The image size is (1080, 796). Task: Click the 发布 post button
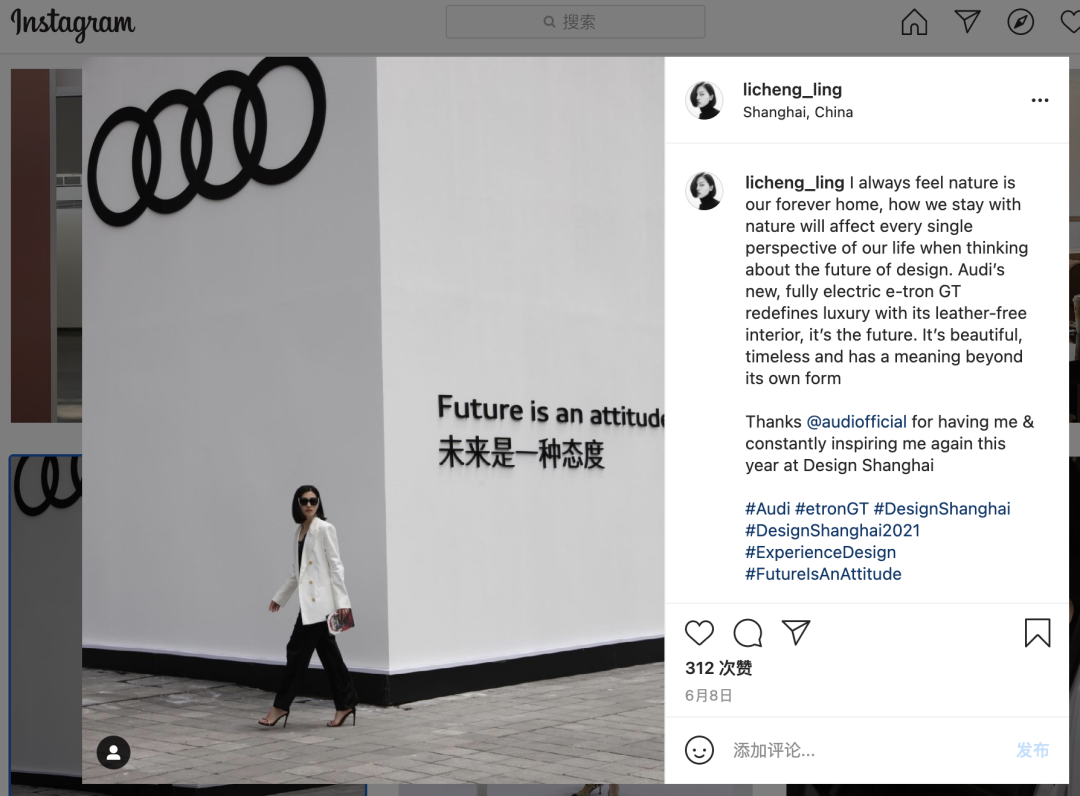click(1032, 750)
